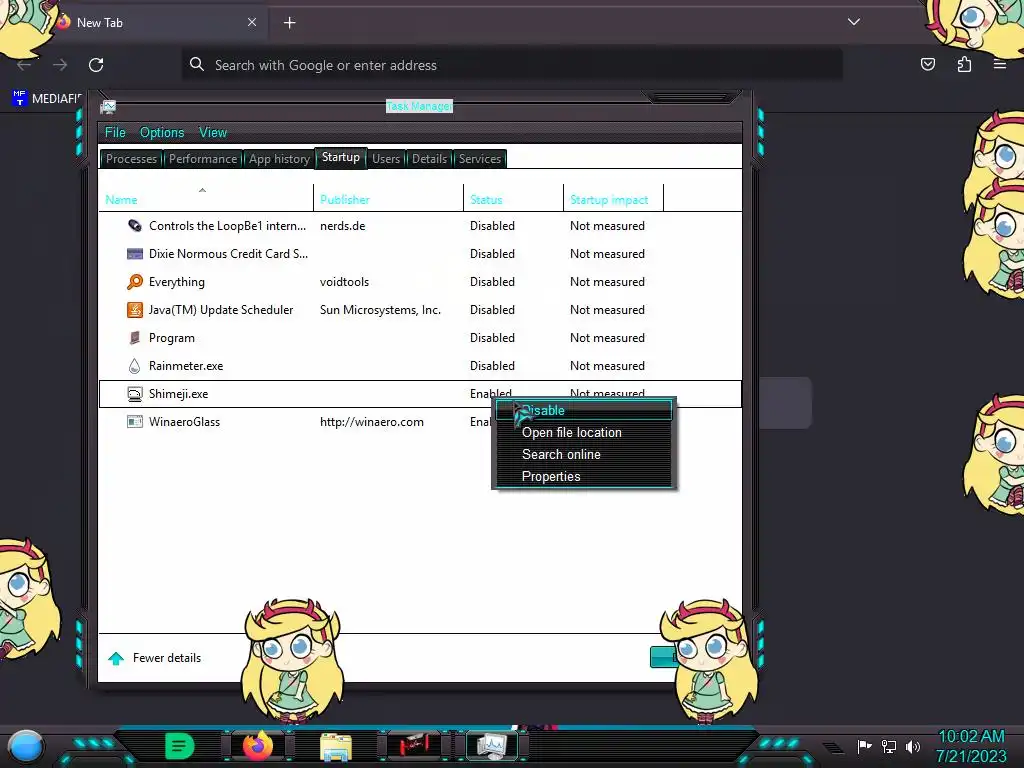Sort by the Name column header
The image size is (1024, 768).
(206, 199)
